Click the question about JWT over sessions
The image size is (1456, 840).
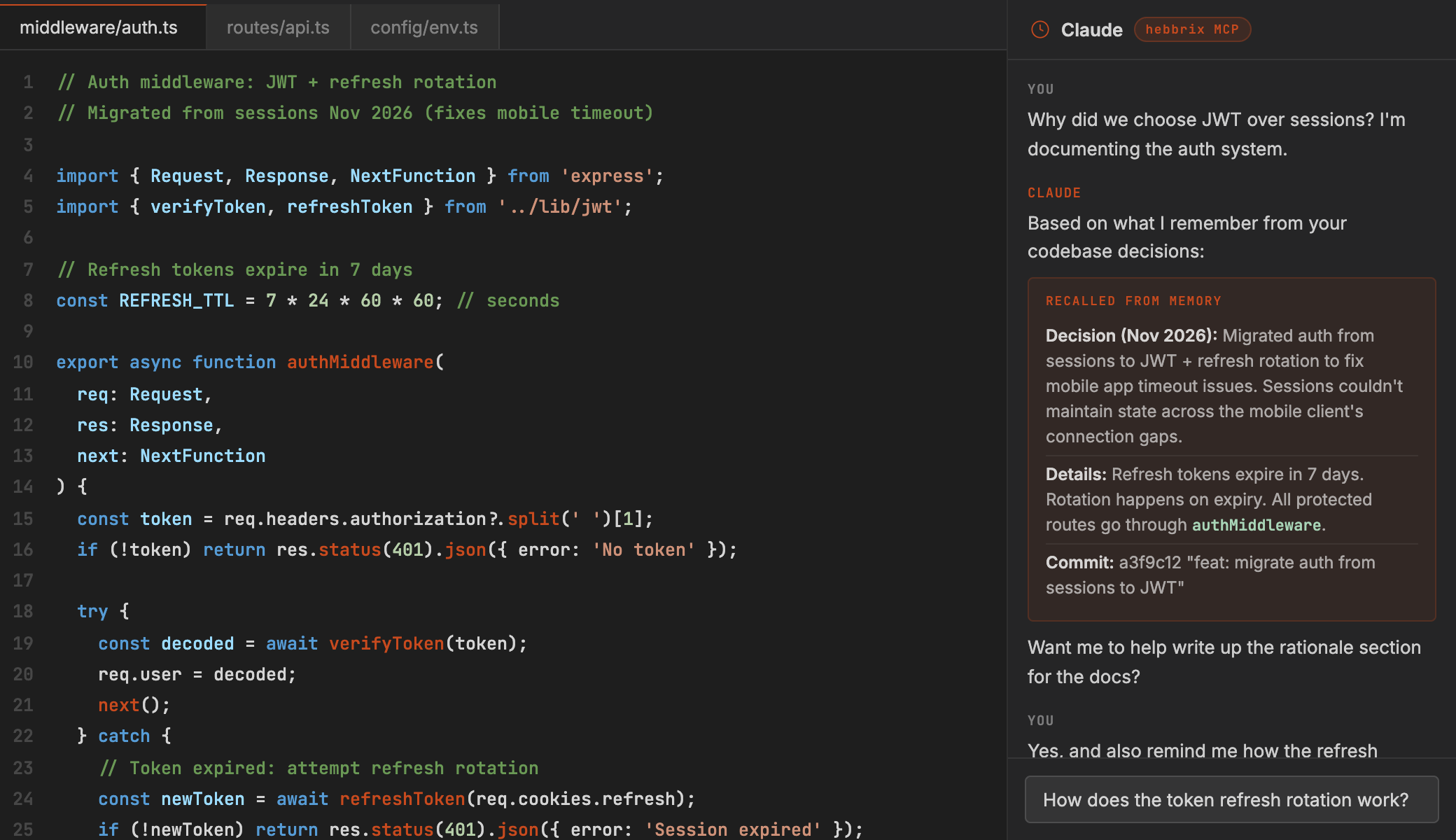pos(1217,134)
